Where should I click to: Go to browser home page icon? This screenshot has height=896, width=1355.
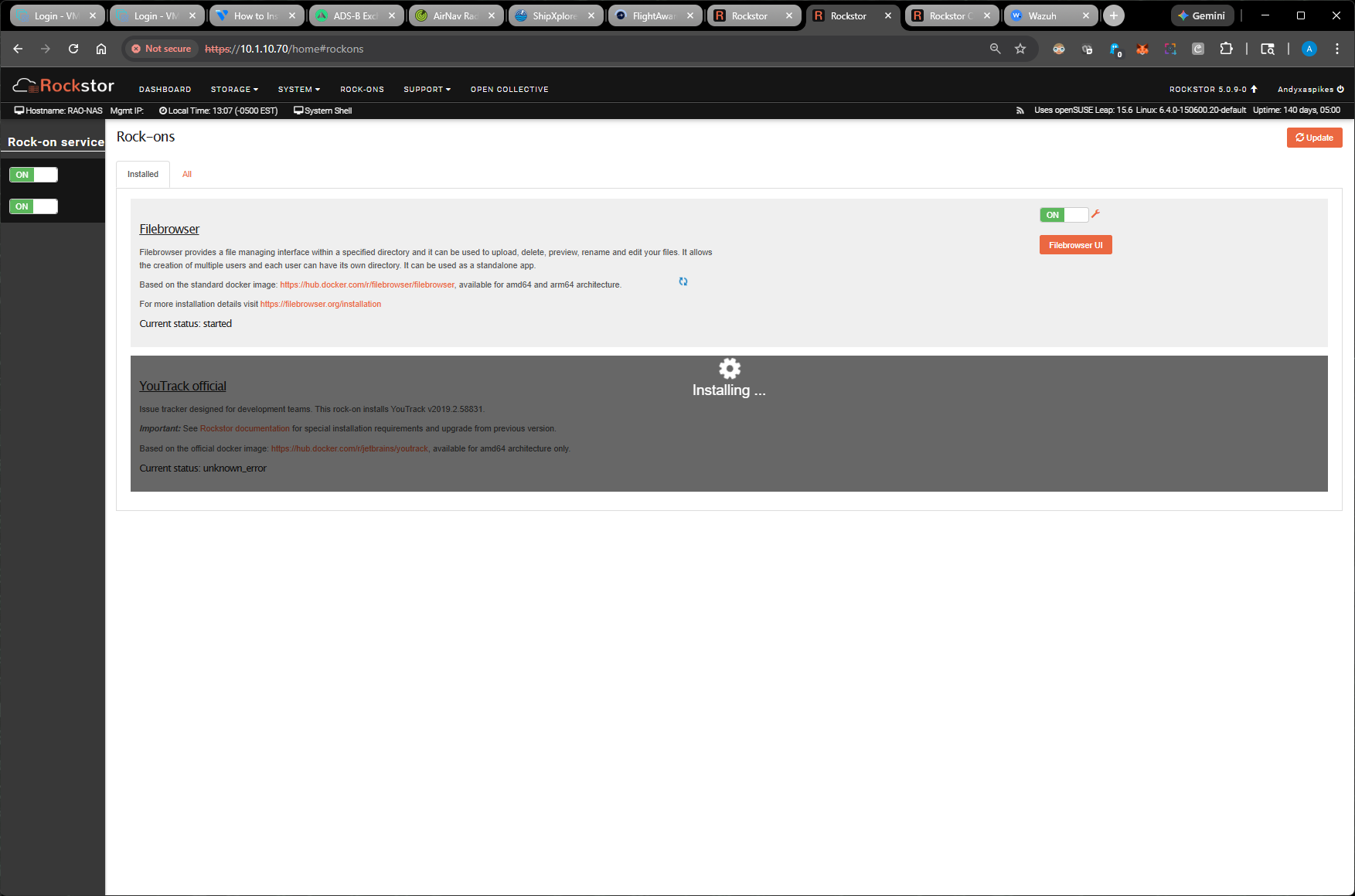point(101,49)
